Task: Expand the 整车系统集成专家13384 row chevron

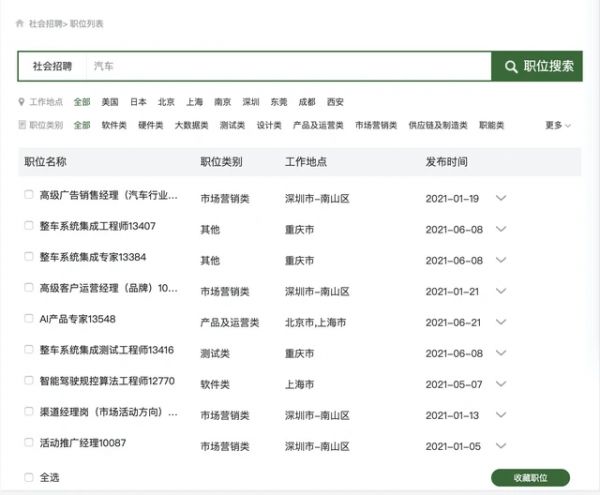Action: point(501,260)
